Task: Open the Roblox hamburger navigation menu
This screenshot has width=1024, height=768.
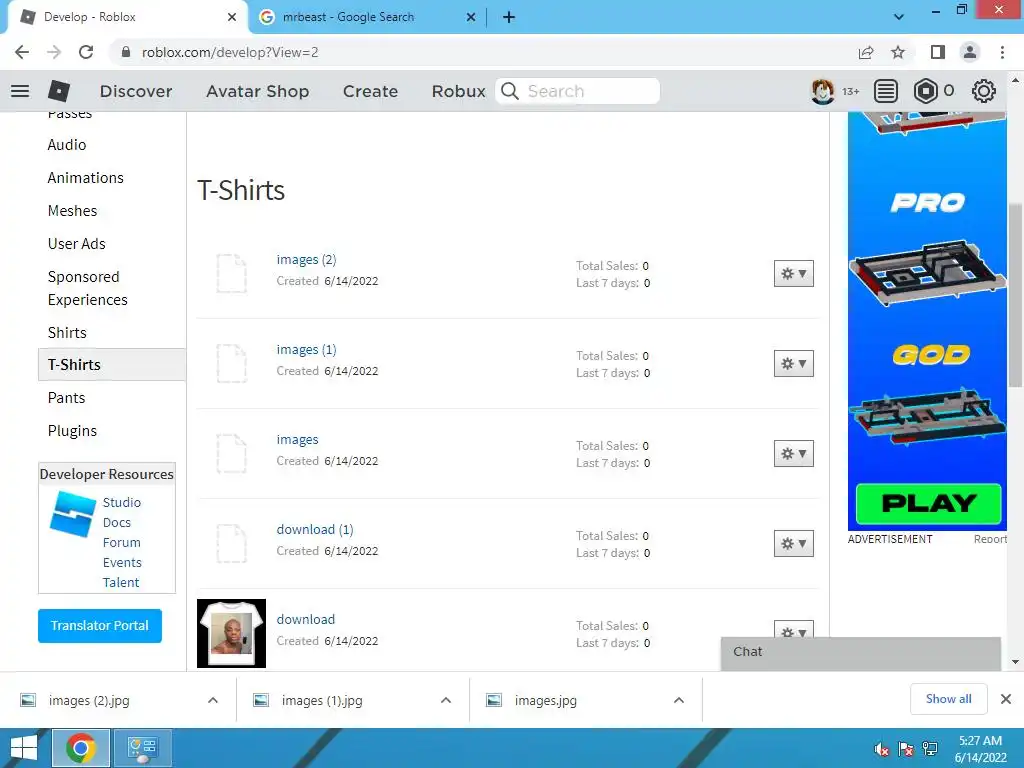Action: point(20,91)
